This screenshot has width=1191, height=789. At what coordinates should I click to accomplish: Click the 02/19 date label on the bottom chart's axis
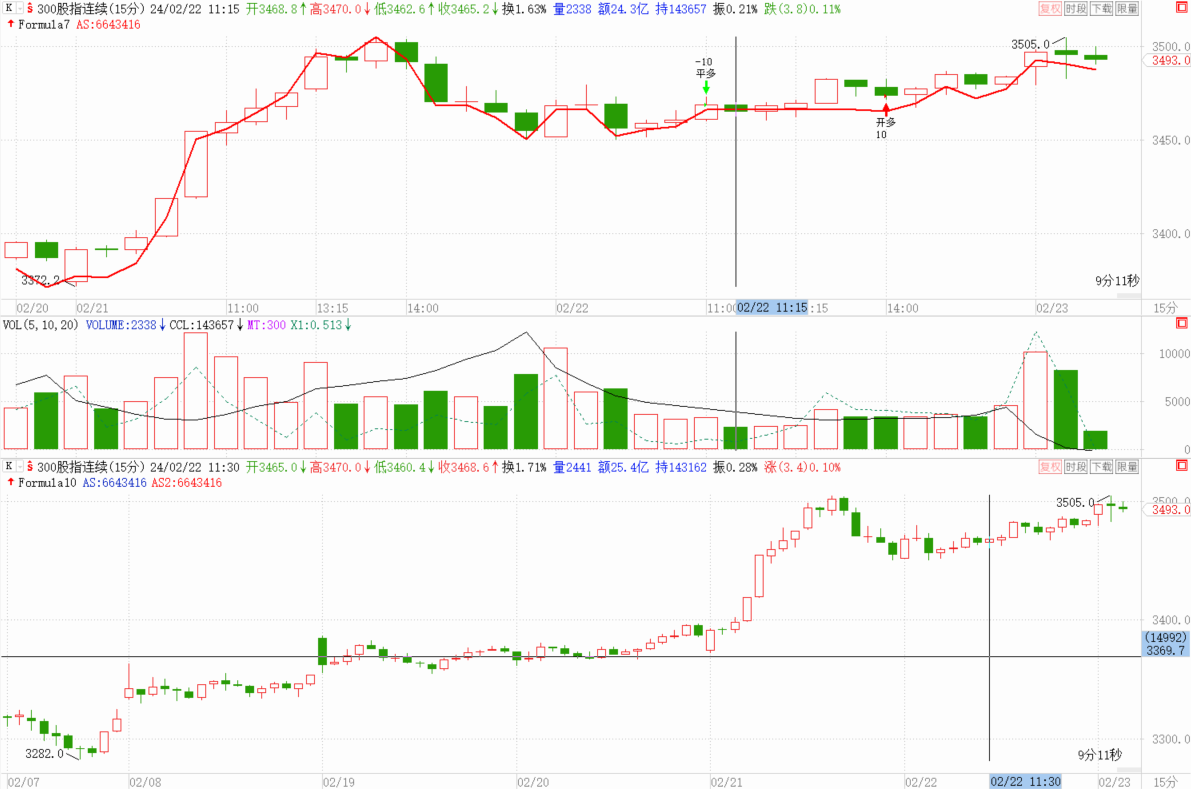[339, 782]
